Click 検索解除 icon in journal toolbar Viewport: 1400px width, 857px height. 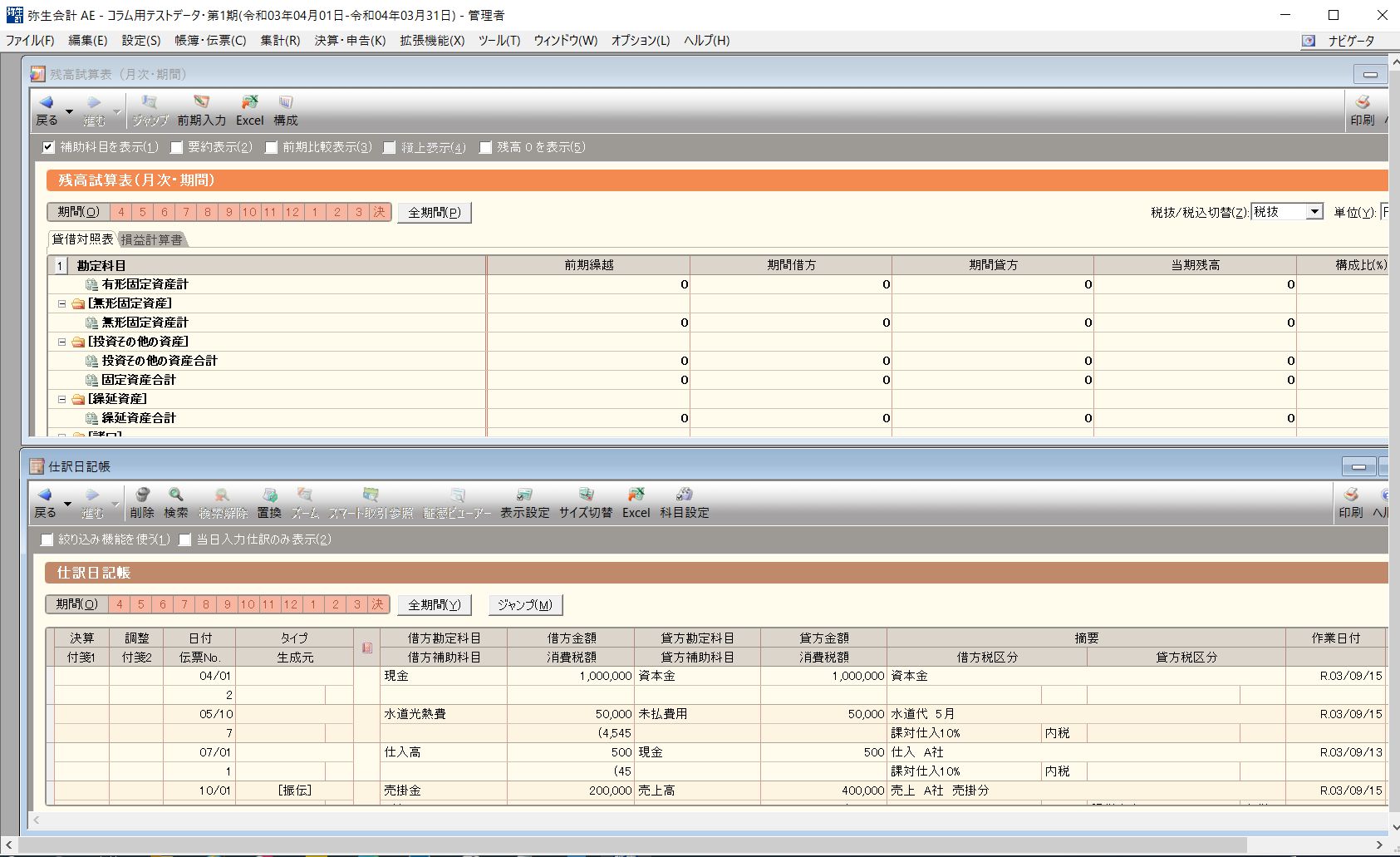point(223,503)
